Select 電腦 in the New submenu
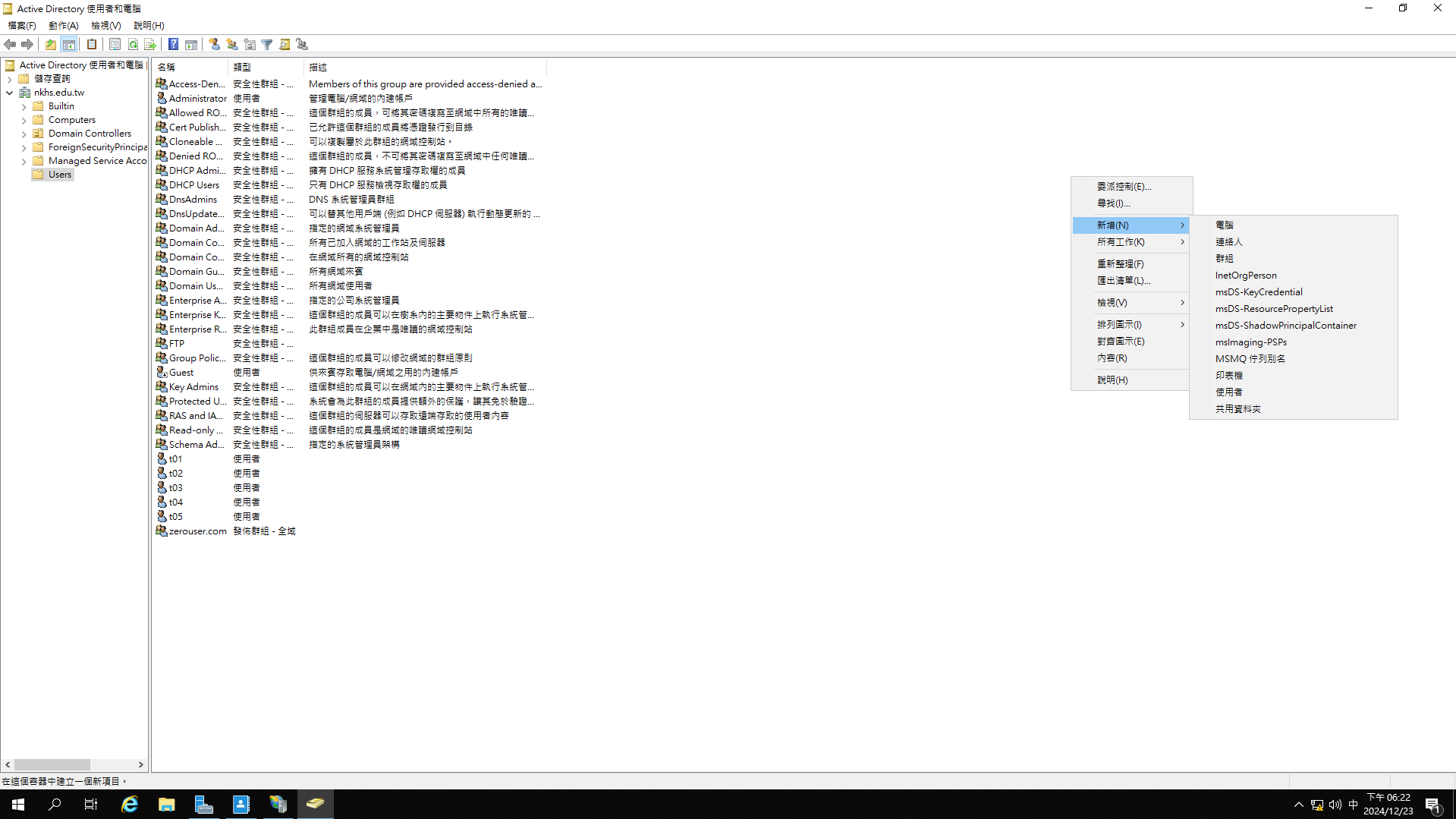The height and width of the screenshot is (819, 1456). coord(1293,225)
